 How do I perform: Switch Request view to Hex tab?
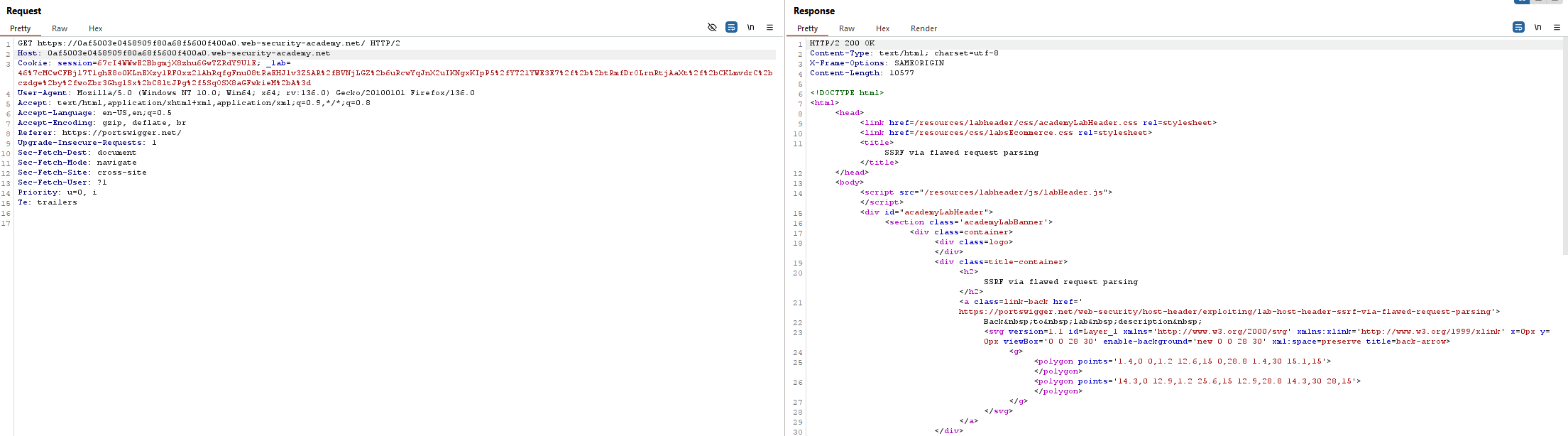(95, 28)
